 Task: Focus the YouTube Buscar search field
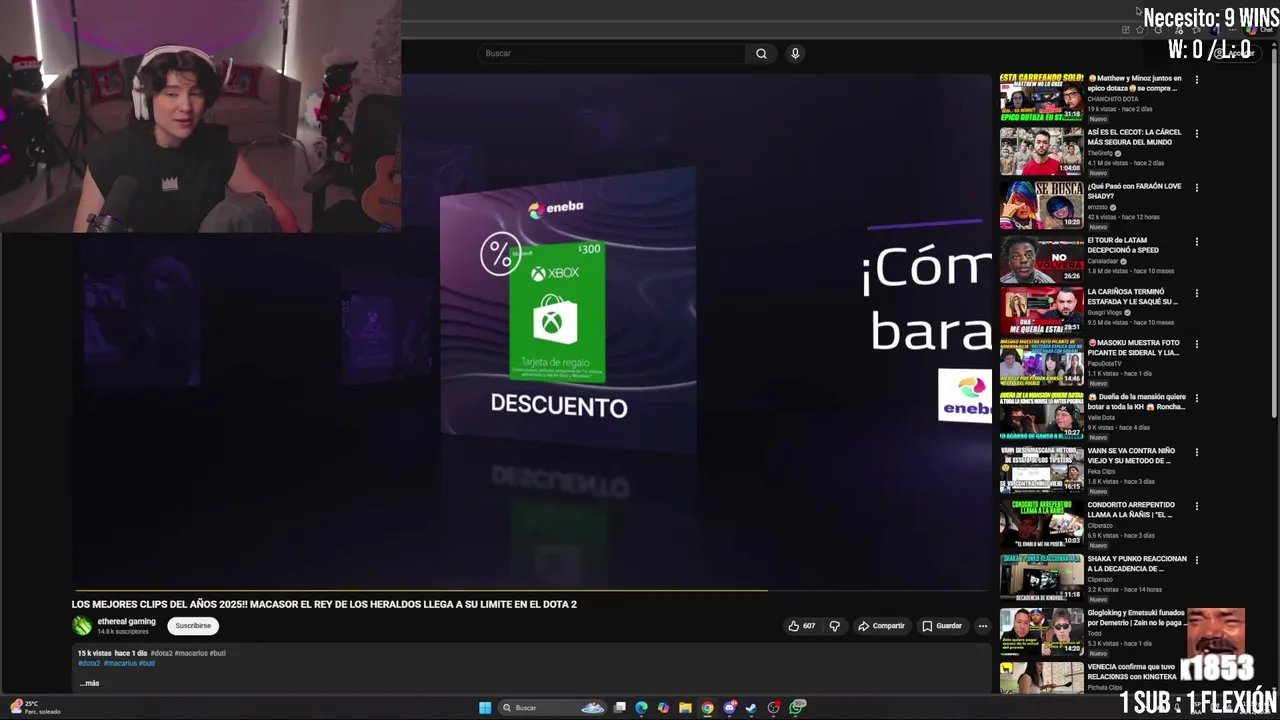click(x=612, y=54)
